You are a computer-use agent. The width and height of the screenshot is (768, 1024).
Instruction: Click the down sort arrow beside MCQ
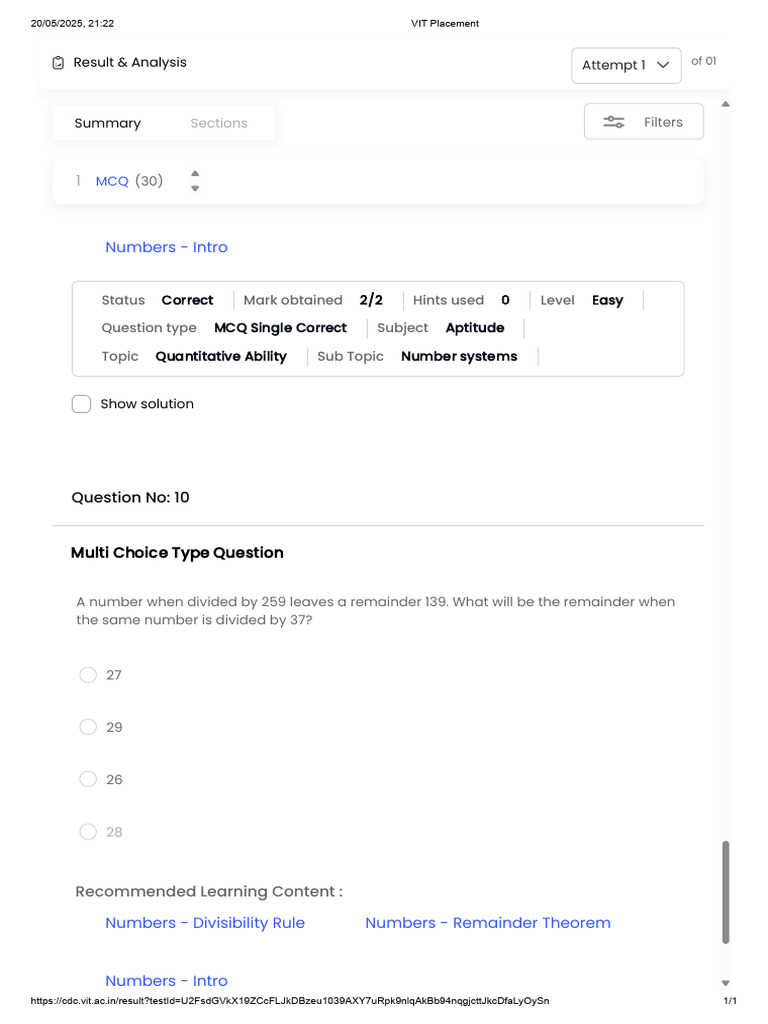[195, 189]
